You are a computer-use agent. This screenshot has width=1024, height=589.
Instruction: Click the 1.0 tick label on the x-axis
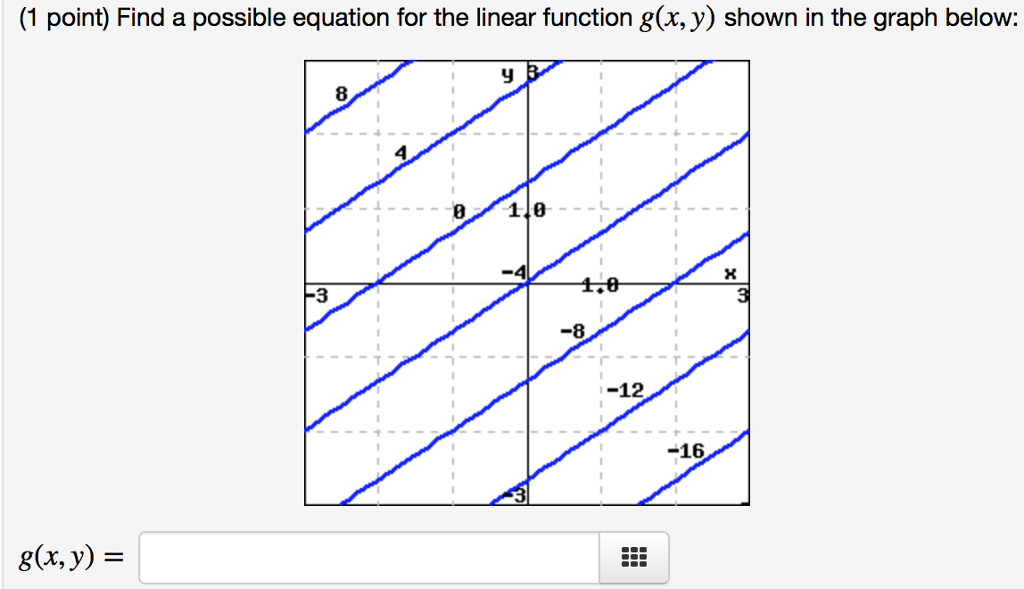600,286
